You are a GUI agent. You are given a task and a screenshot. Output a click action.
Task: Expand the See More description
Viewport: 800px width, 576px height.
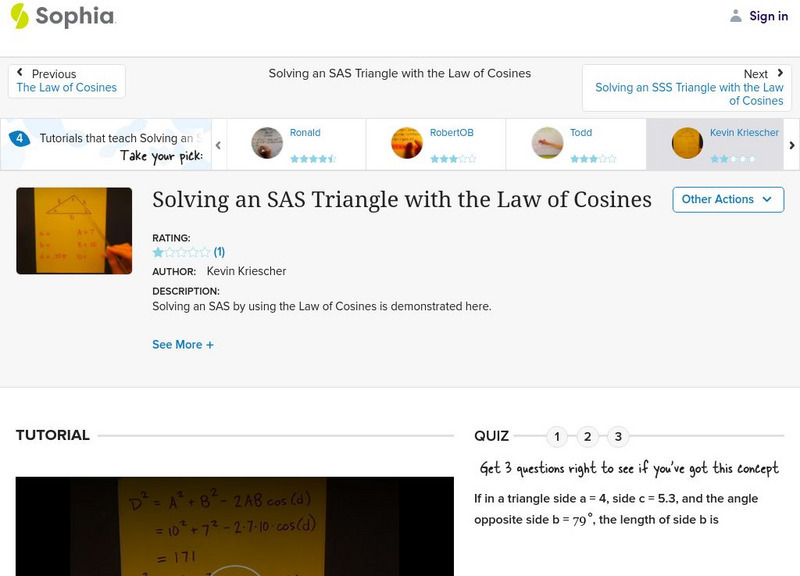[183, 344]
